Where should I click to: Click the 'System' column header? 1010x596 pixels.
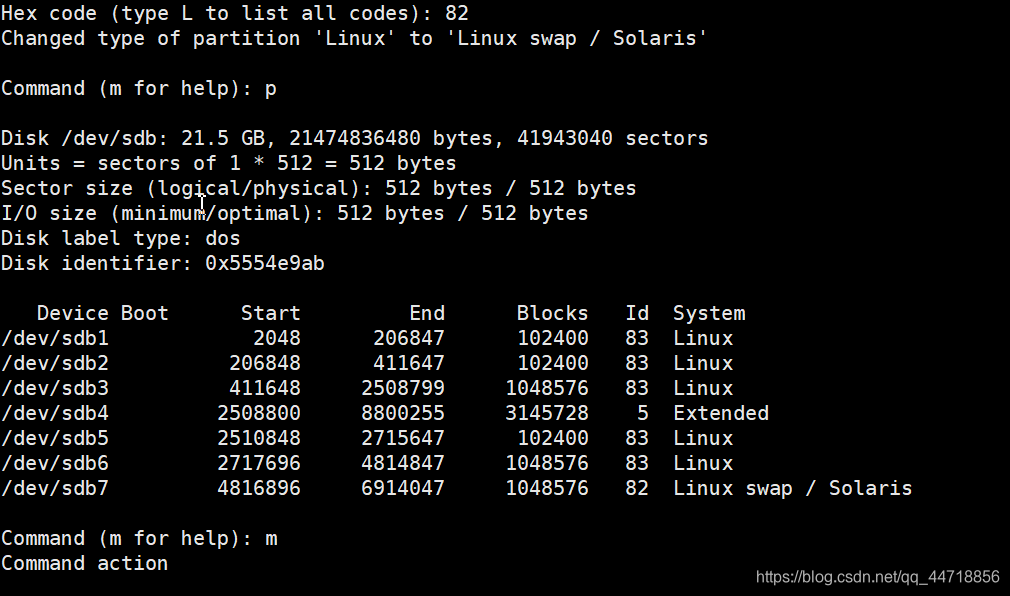pos(709,314)
